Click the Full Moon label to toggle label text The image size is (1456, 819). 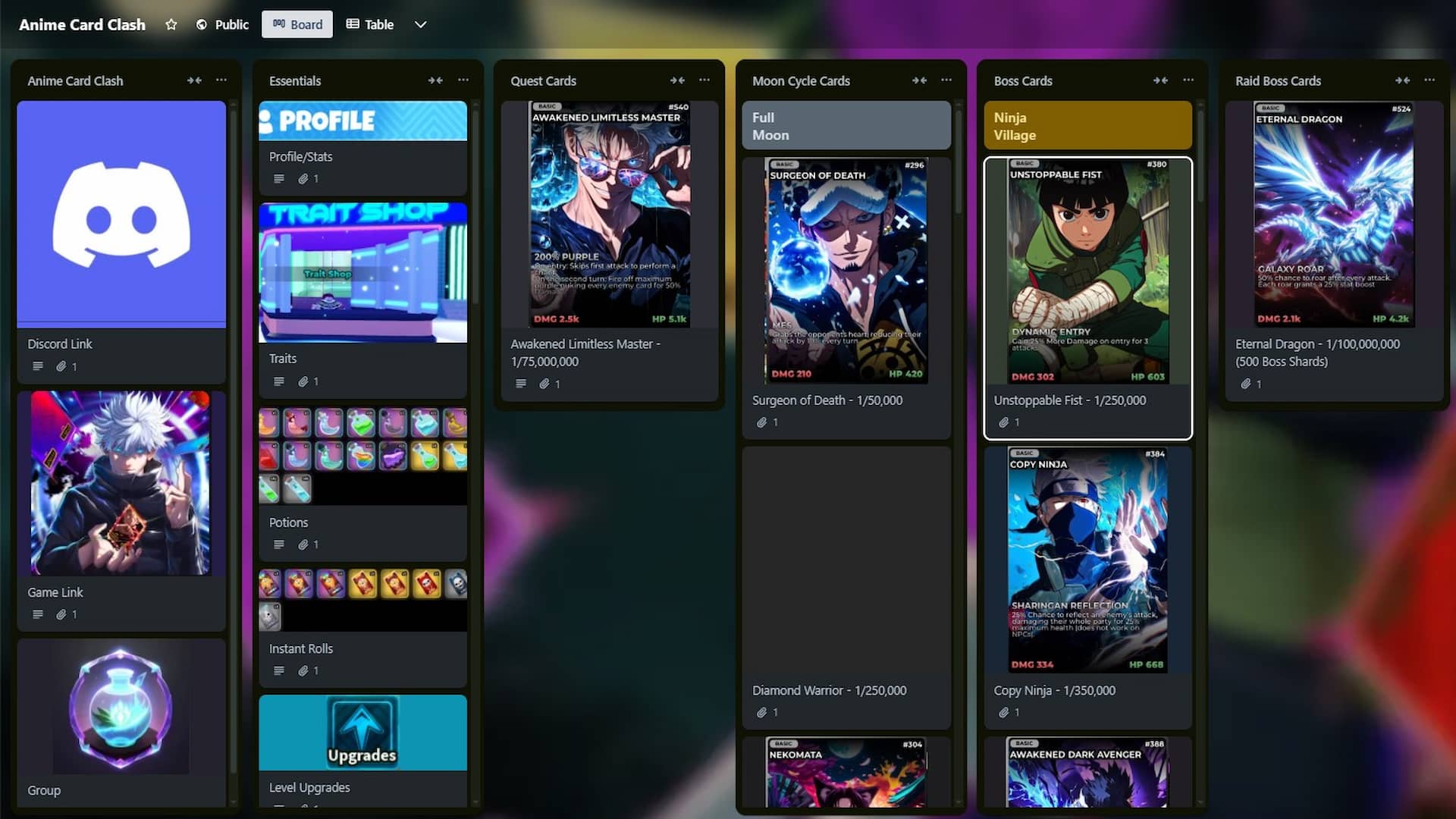pos(846,125)
